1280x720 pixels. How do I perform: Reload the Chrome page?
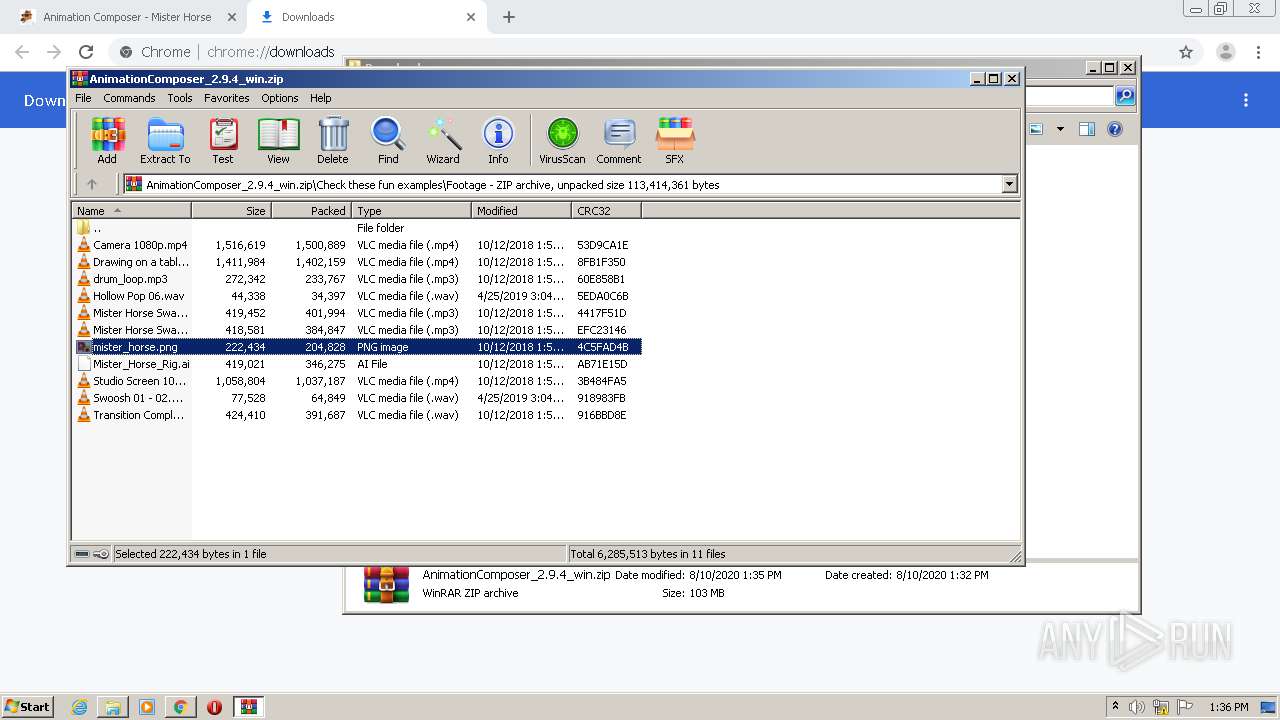[86, 52]
